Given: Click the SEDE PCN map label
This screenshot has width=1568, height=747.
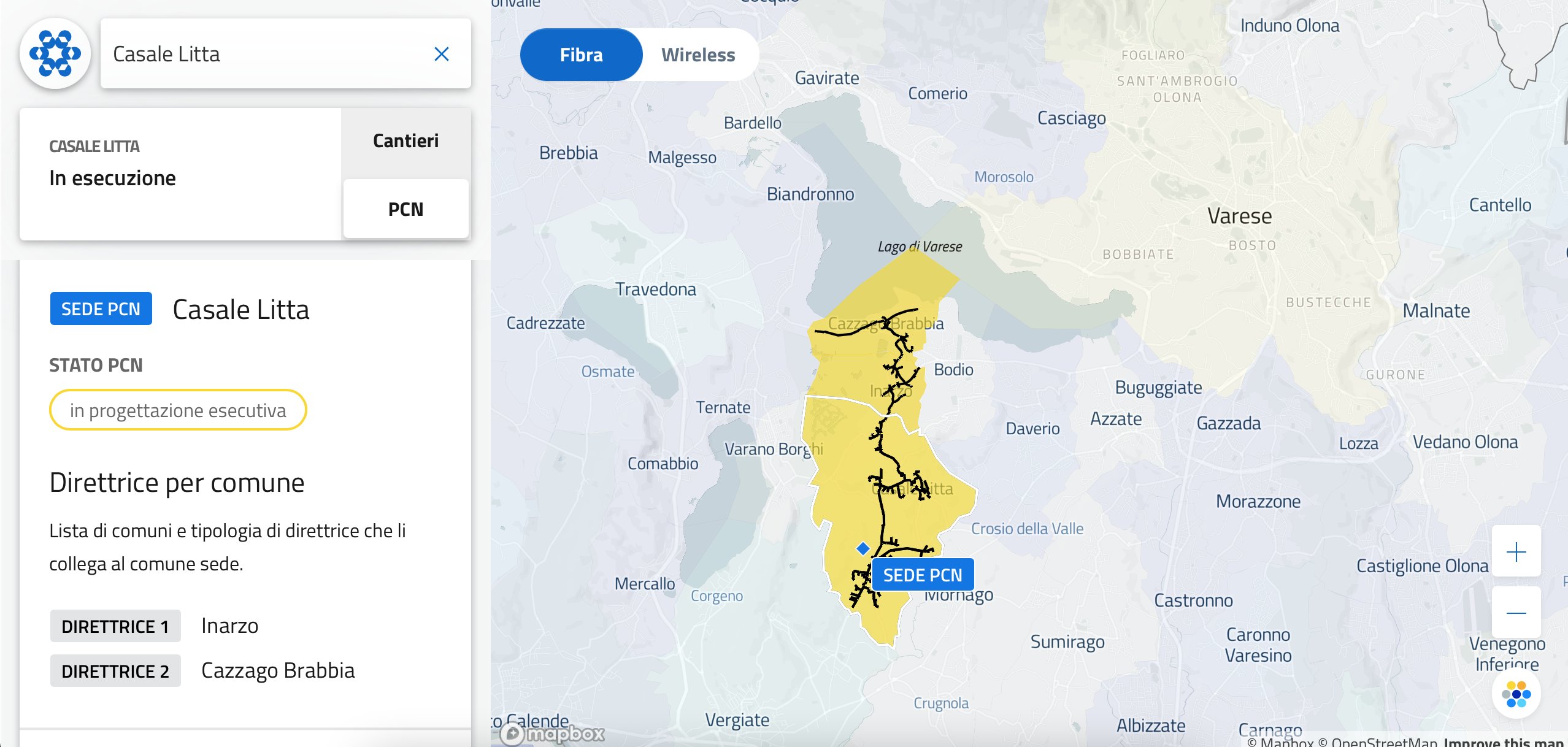Looking at the screenshot, I should pyautogui.click(x=922, y=575).
